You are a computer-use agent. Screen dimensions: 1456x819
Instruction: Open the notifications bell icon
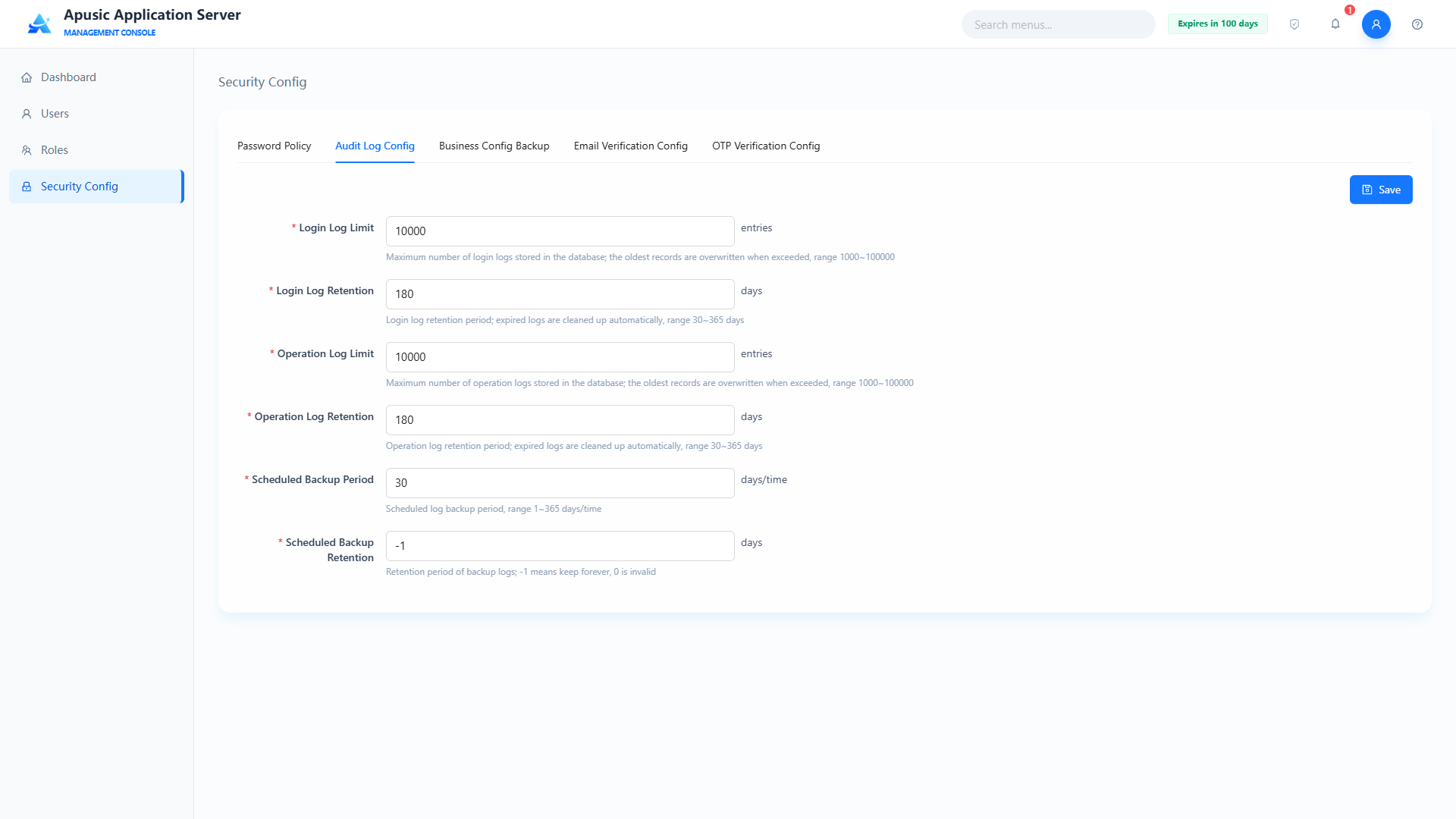coord(1335,24)
